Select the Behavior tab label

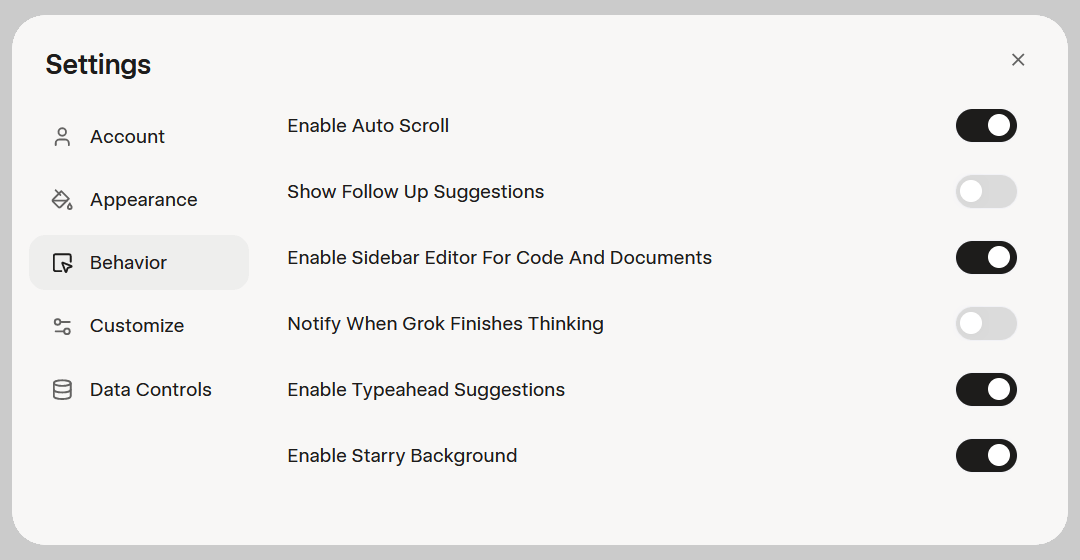tap(128, 263)
